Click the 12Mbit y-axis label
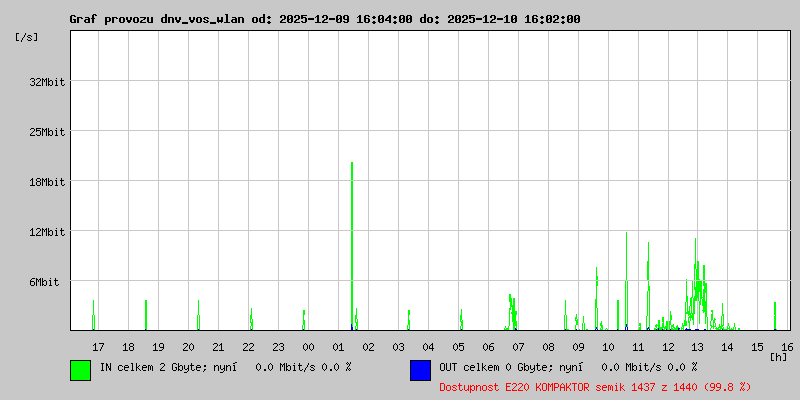Viewport: 800px width, 400px height. (47, 232)
